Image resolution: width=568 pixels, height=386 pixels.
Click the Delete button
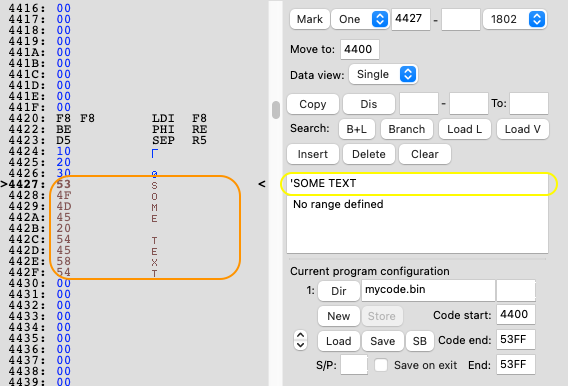click(369, 154)
